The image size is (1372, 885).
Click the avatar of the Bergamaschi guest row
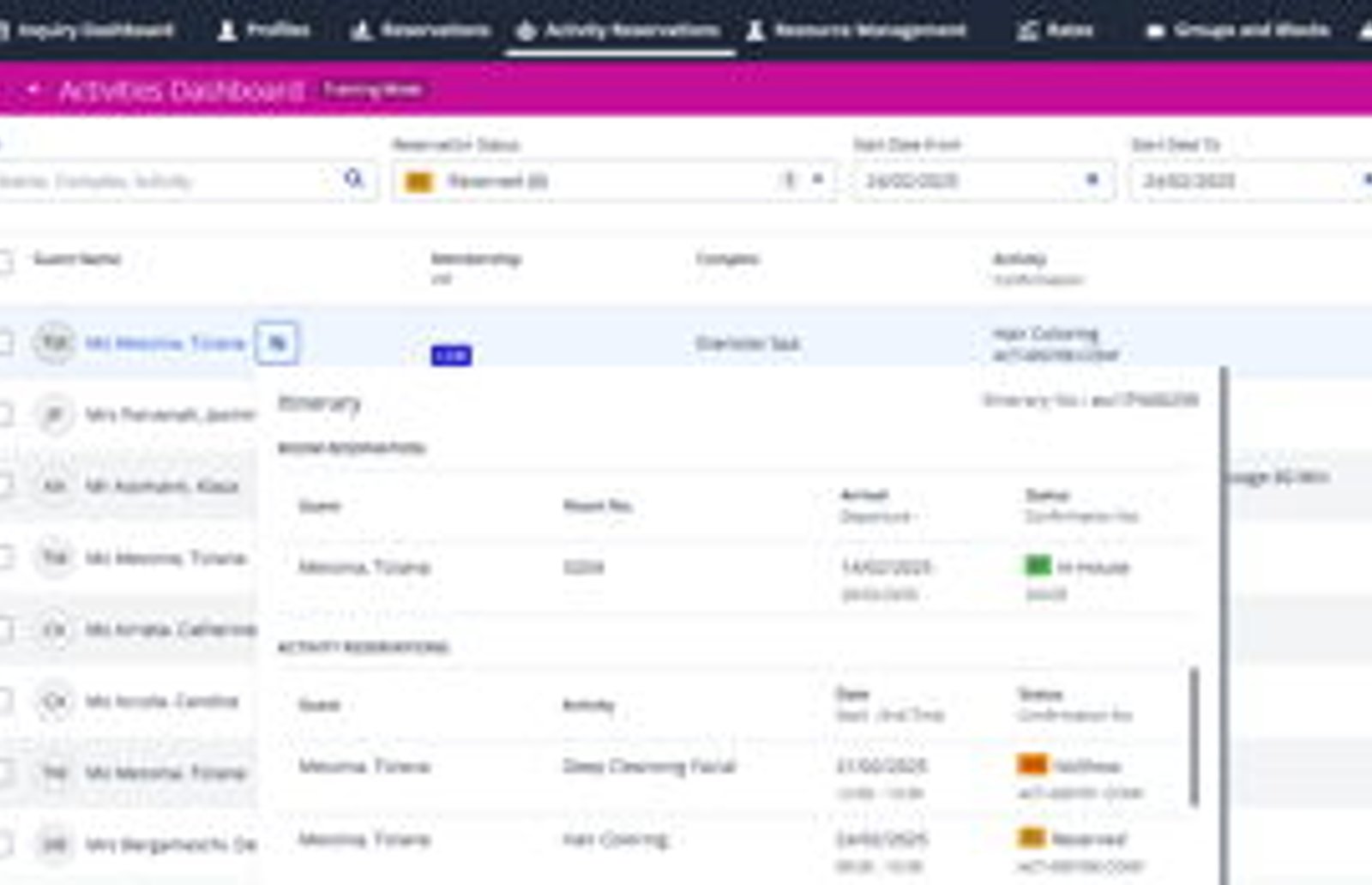point(54,845)
